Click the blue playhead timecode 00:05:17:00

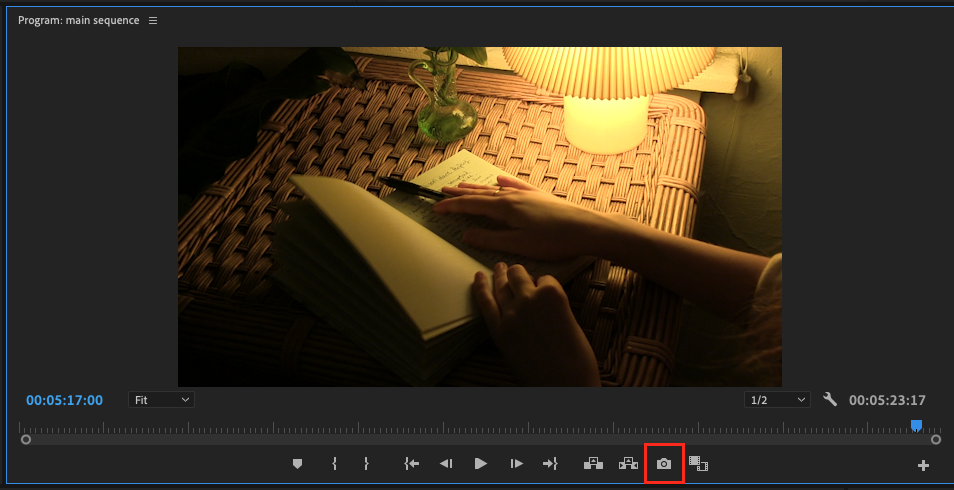[x=64, y=400]
